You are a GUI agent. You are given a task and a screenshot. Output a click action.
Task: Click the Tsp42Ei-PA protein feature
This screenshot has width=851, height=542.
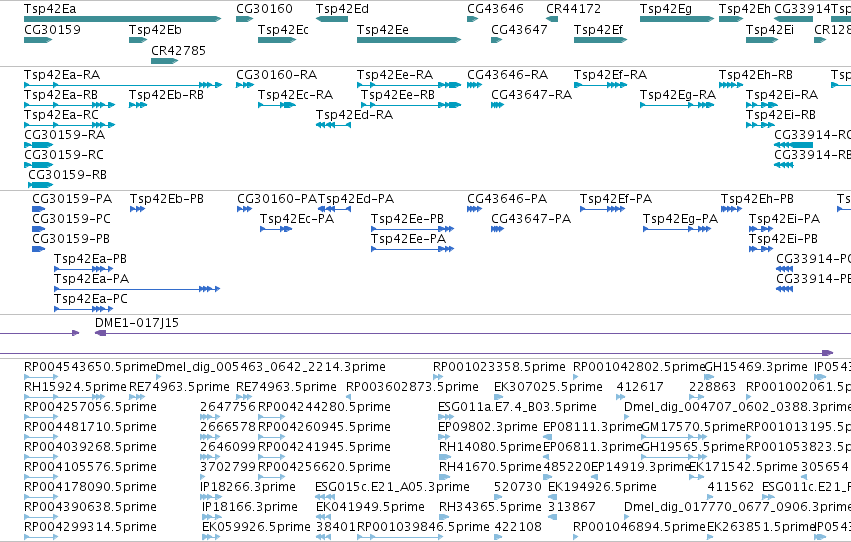(x=761, y=229)
